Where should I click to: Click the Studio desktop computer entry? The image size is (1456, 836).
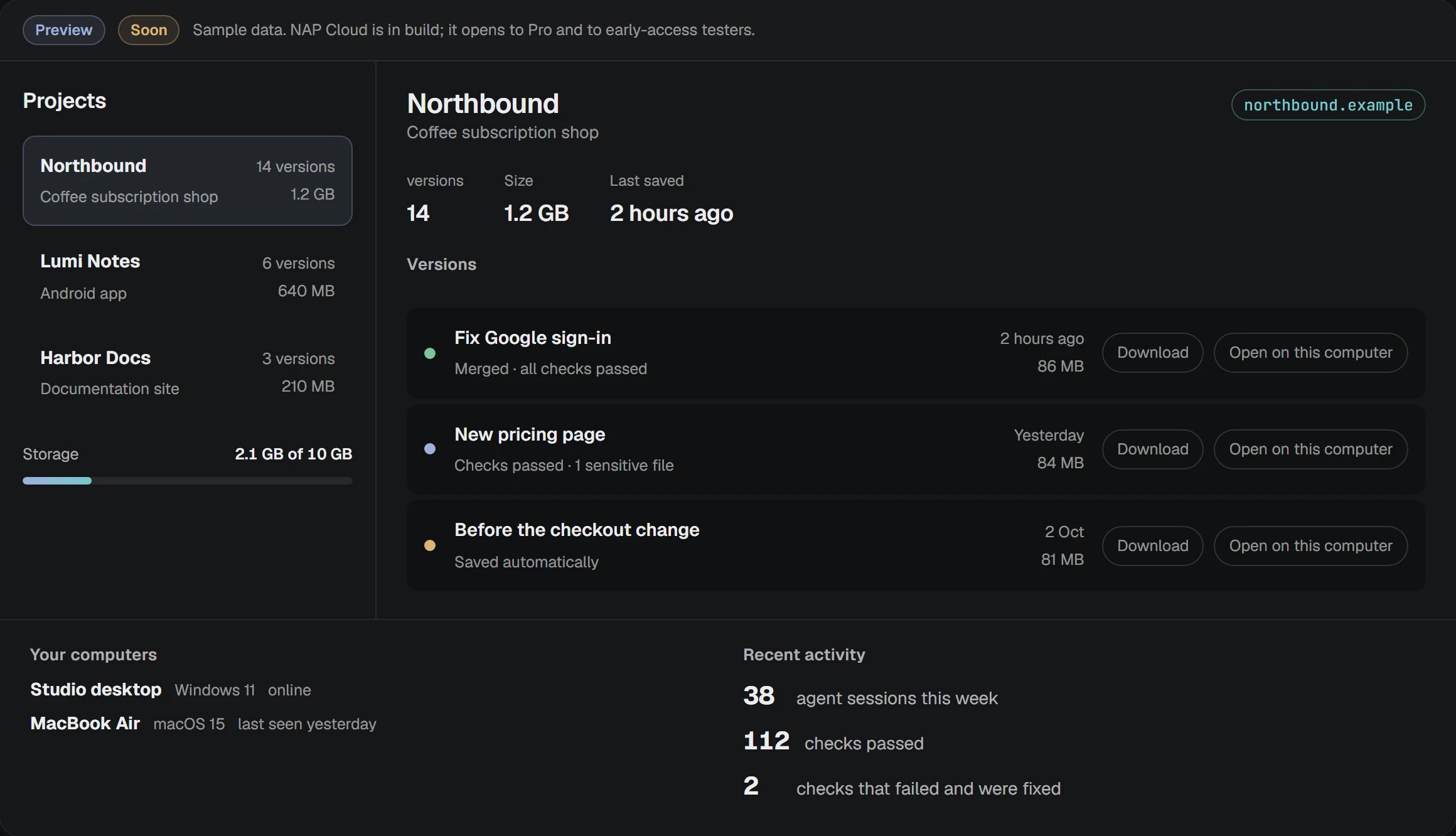171,690
